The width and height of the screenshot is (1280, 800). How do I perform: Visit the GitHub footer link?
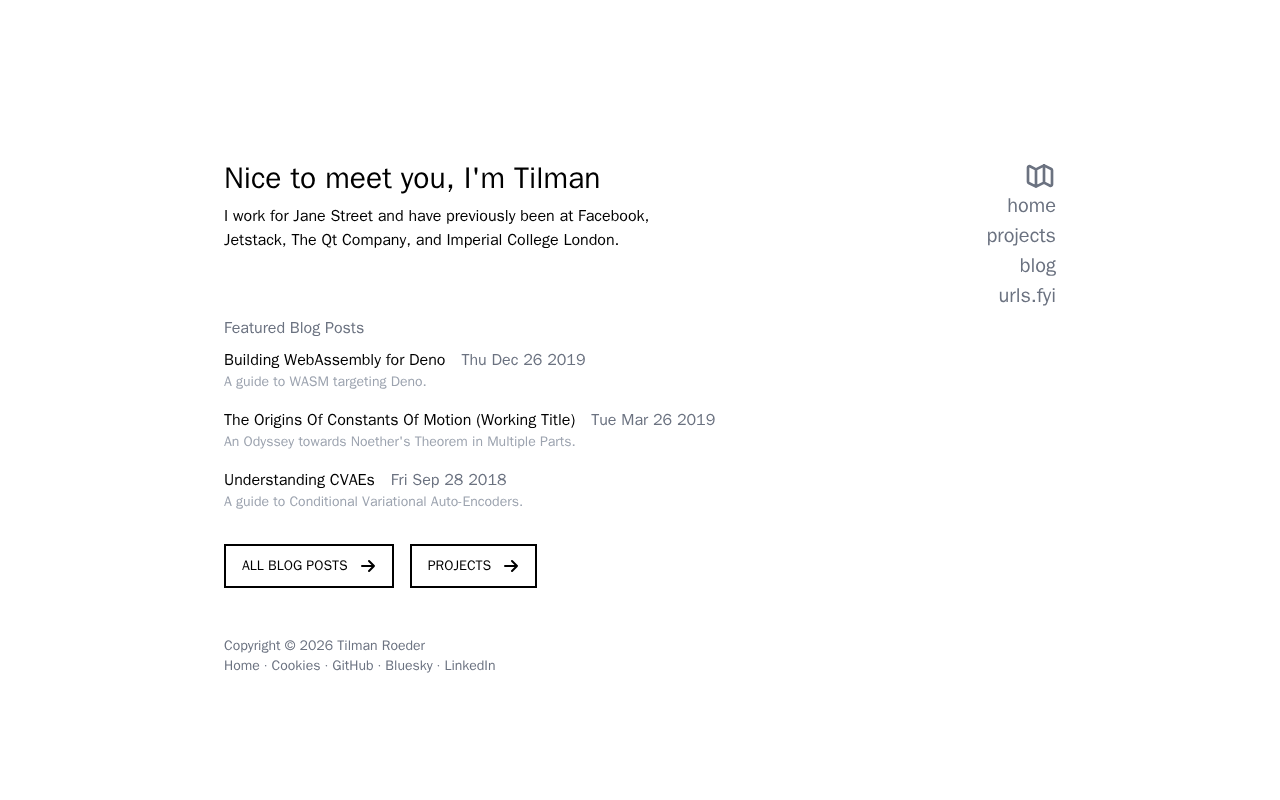(352, 666)
